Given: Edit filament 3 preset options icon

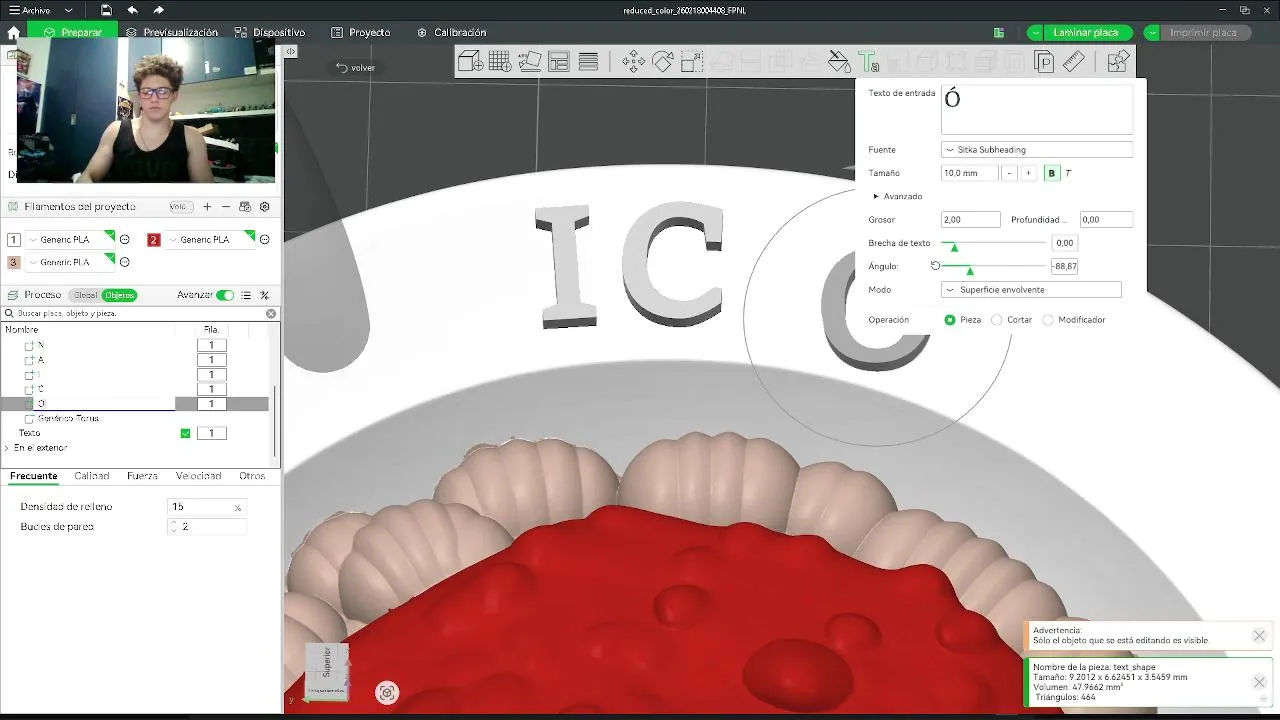Looking at the screenshot, I should [125, 262].
